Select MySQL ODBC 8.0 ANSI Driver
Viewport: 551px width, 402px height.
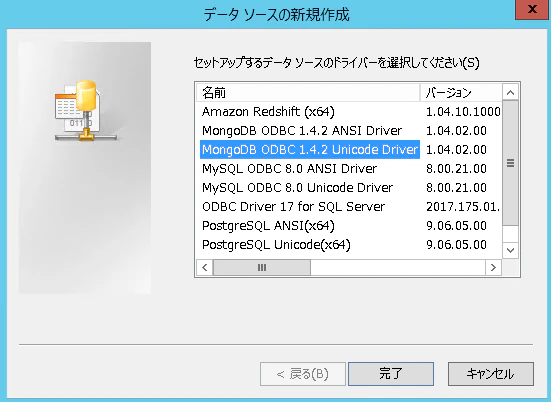(x=290, y=169)
